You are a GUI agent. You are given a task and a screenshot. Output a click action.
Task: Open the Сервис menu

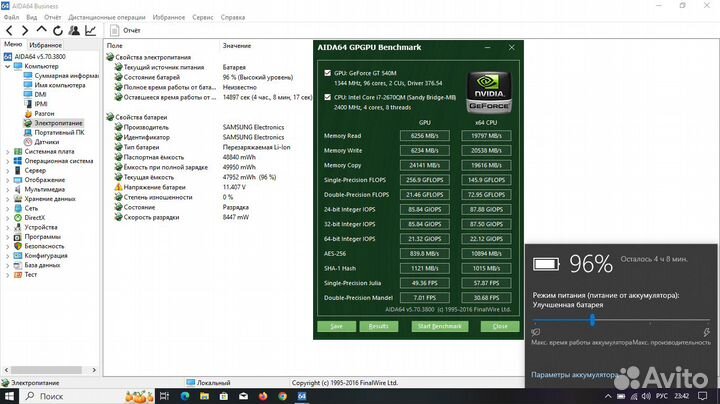202,17
